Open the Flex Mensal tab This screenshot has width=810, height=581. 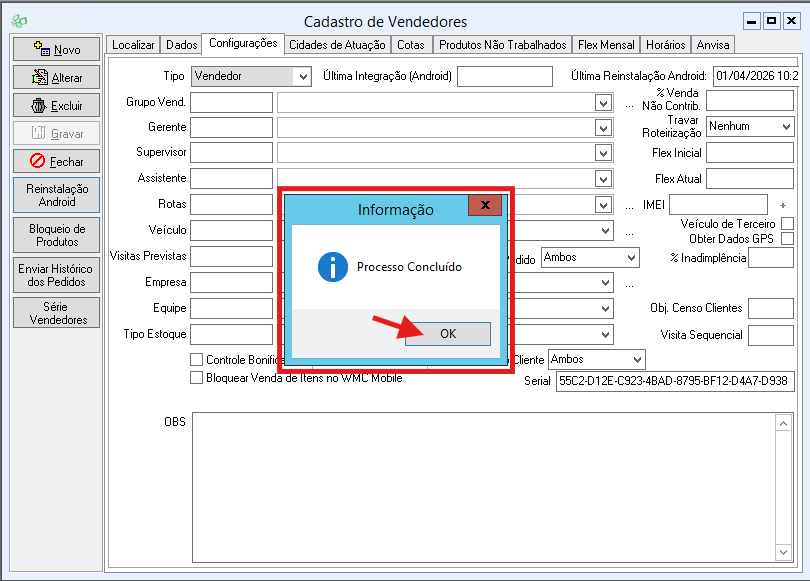point(606,45)
